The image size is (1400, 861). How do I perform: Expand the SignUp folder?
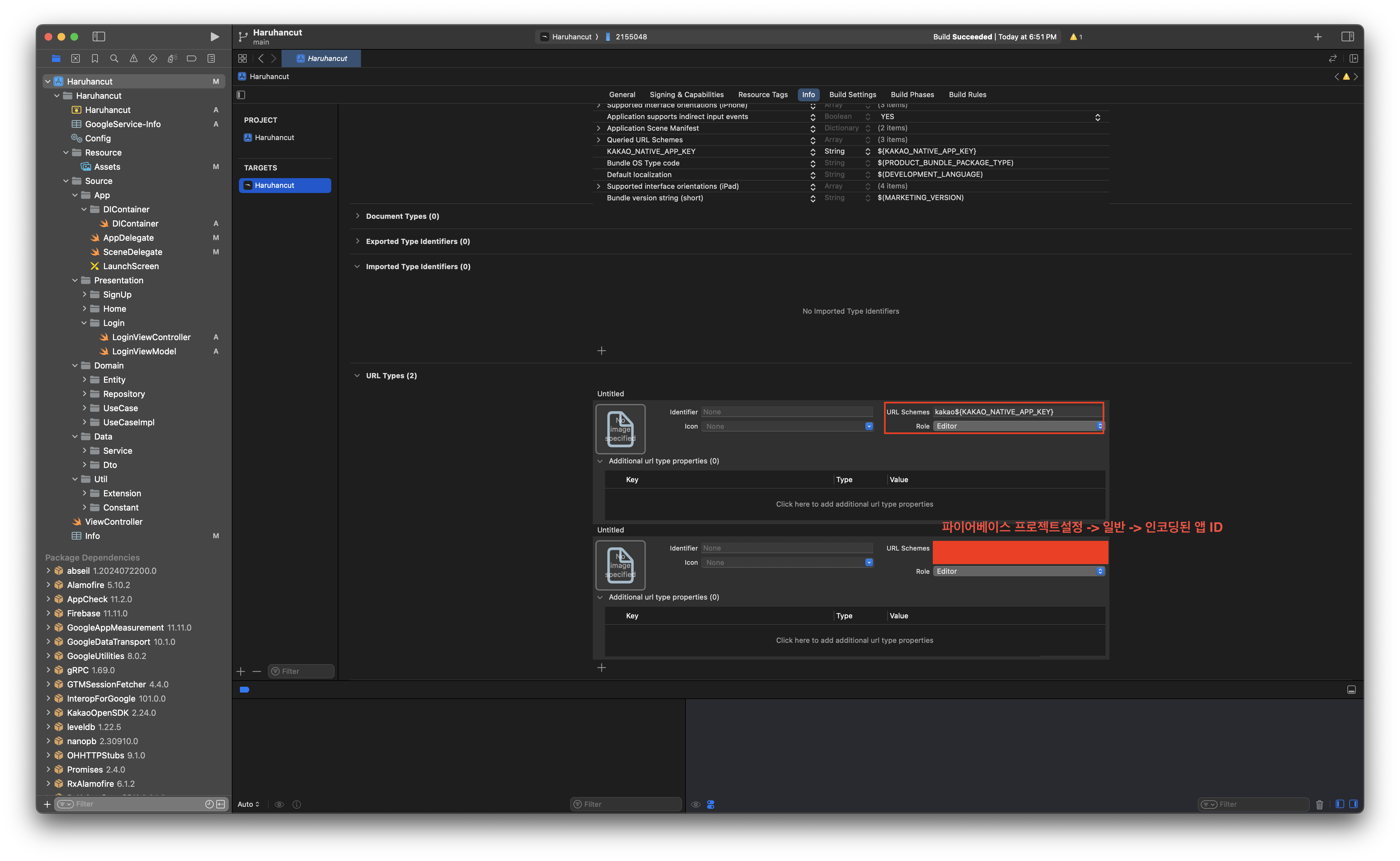point(84,294)
